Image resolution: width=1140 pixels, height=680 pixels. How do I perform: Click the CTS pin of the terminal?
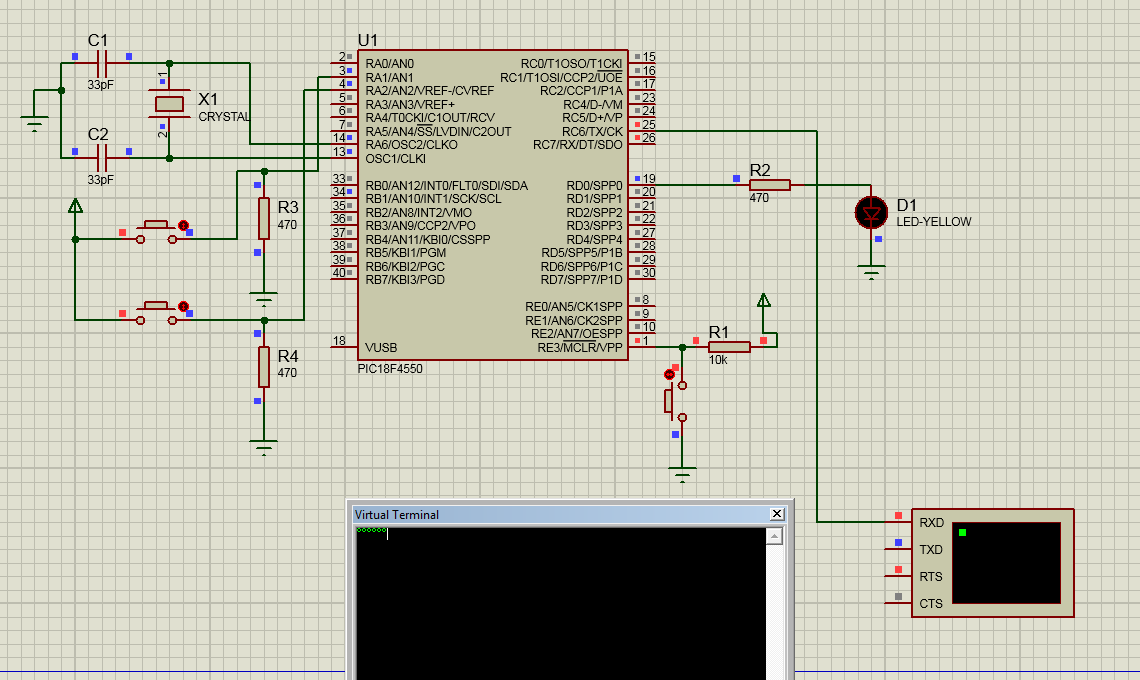(898, 603)
